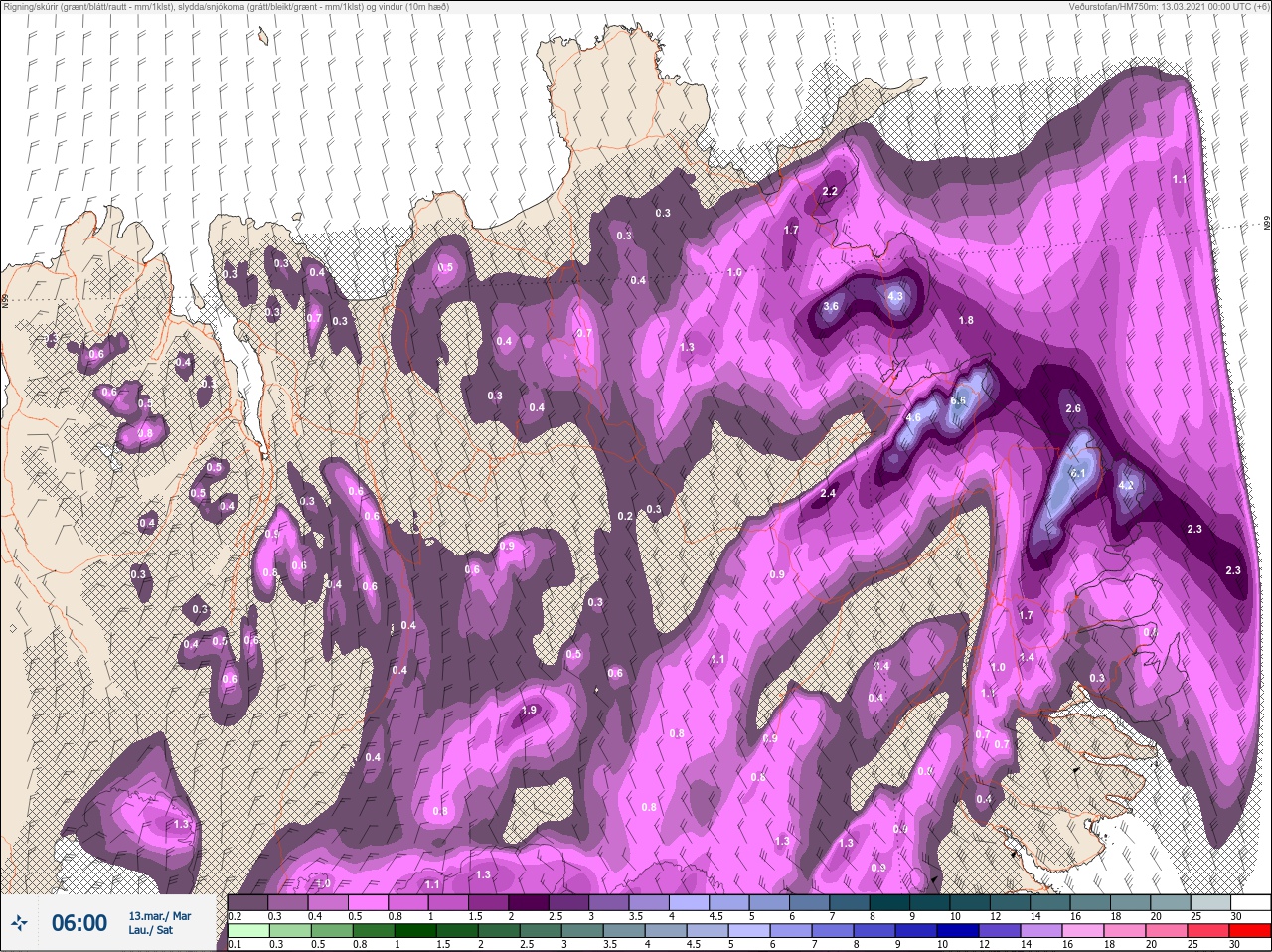1272x952 pixels.
Task: Select the 0.2–0.3 swatch in top legend
Action: tap(247, 901)
